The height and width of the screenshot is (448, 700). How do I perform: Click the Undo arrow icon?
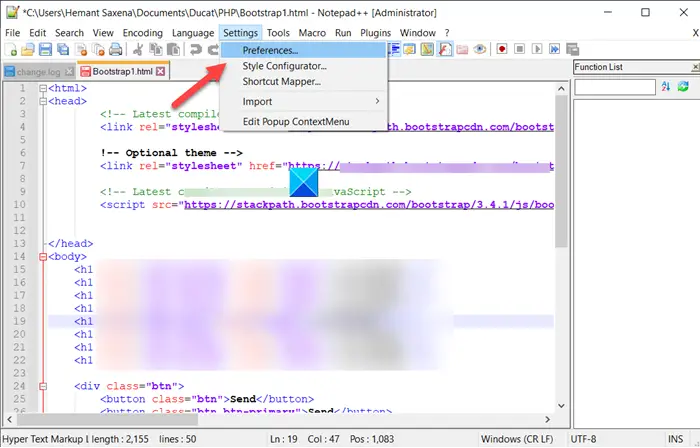click(x=196, y=49)
